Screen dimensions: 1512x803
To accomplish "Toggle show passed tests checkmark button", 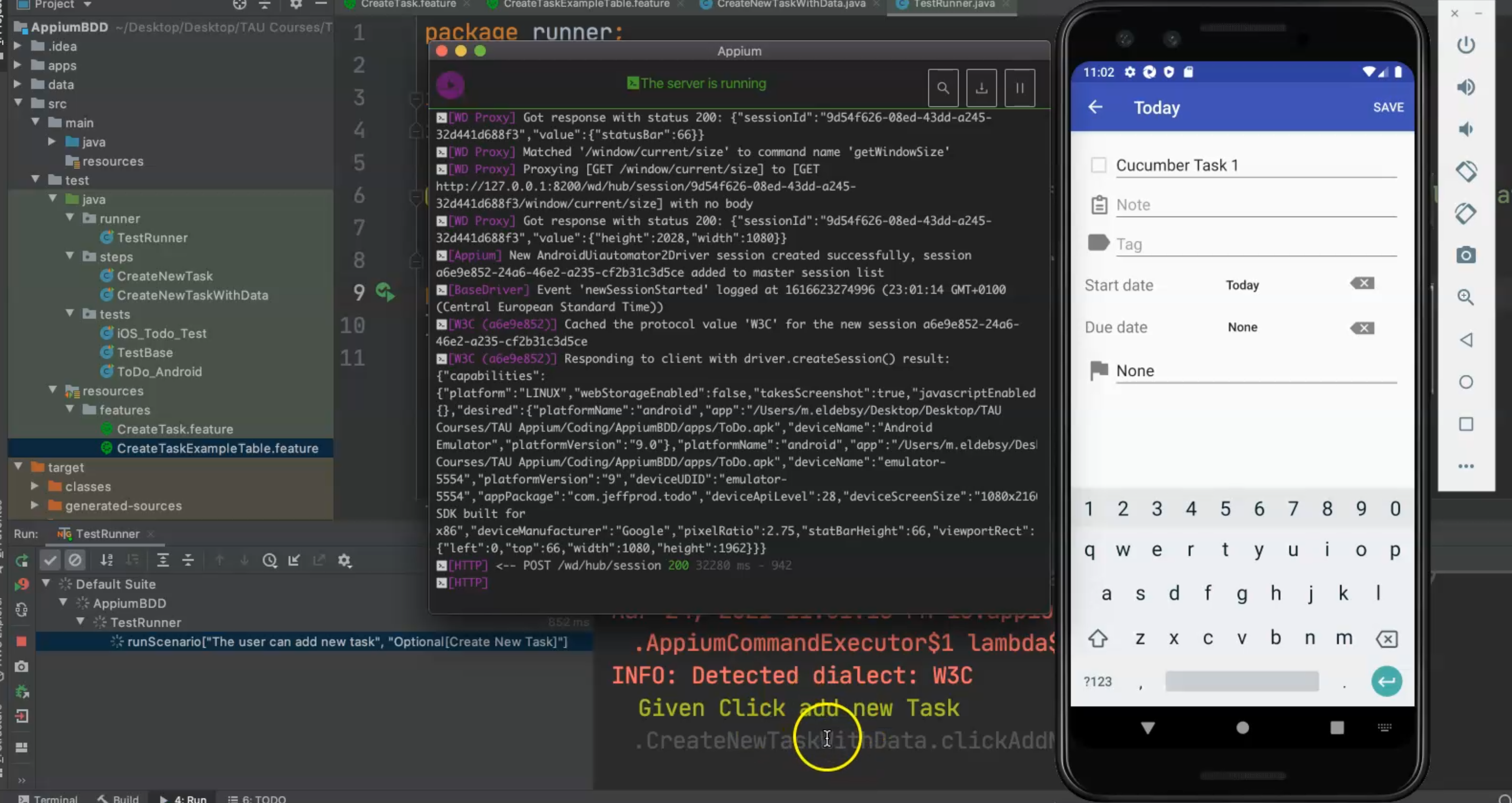I will pos(50,561).
